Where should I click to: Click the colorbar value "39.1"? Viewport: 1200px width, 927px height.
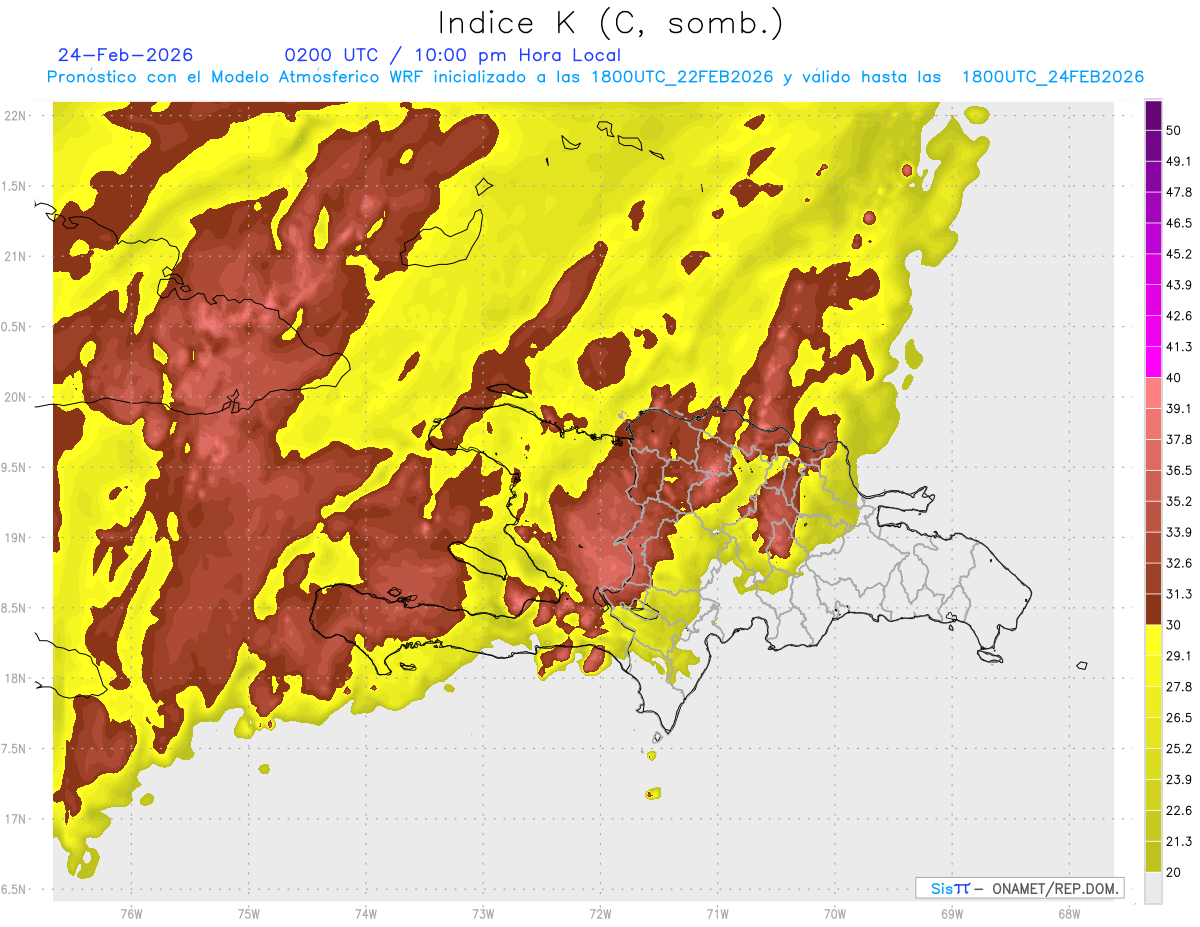[1179, 408]
